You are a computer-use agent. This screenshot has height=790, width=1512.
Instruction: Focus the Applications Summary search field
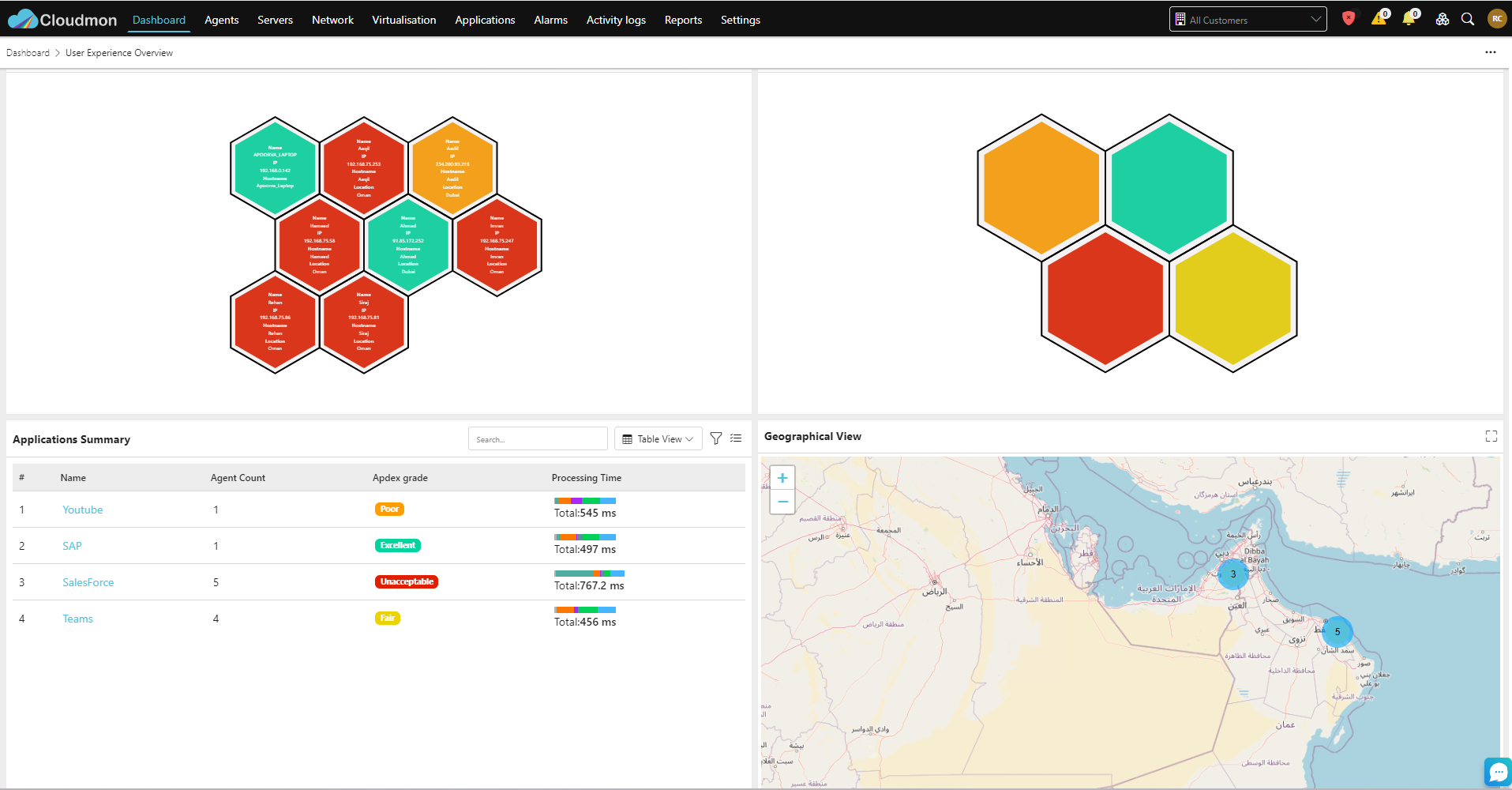[538, 438]
